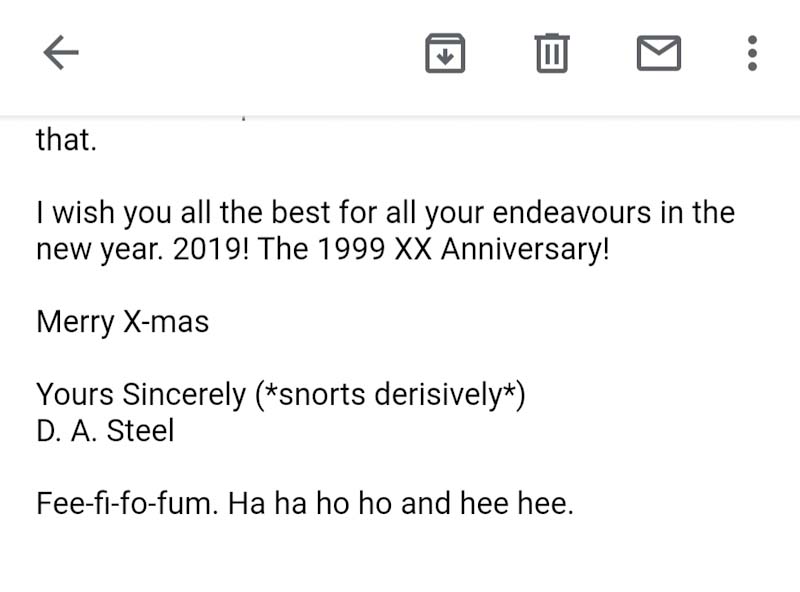Screen dimensions: 800x592
Task: Click the "Merry X-mas" line
Action: (122, 322)
